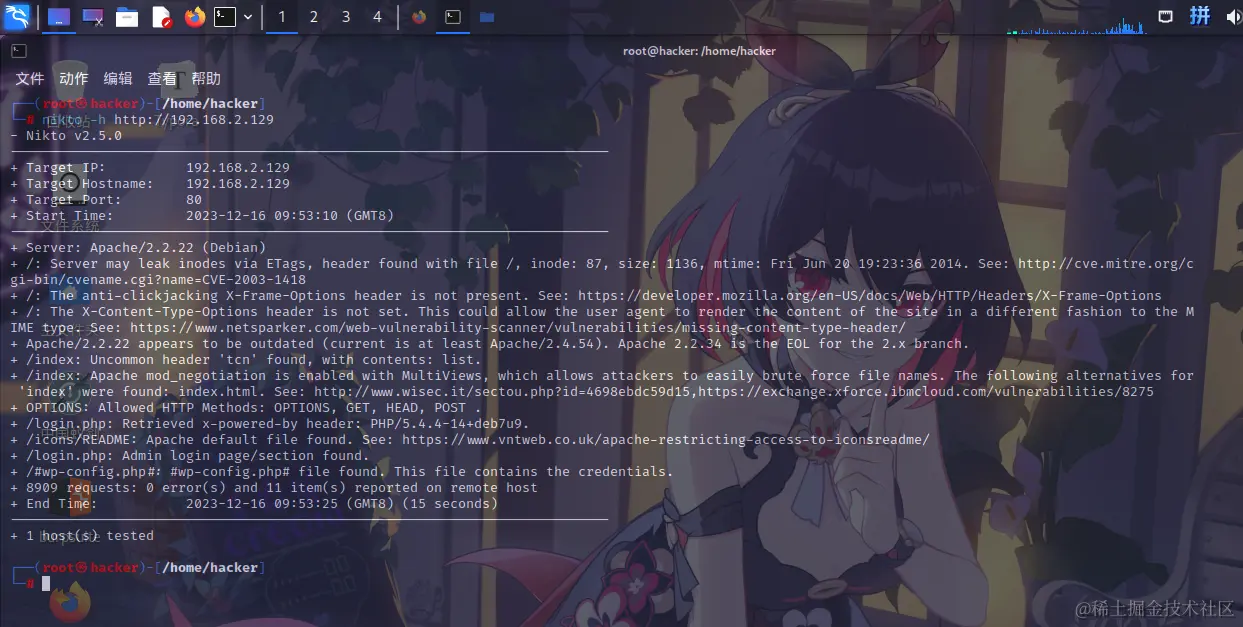This screenshot has width=1243, height=627.
Task: Click the 'End Time' line
Action: (254, 504)
